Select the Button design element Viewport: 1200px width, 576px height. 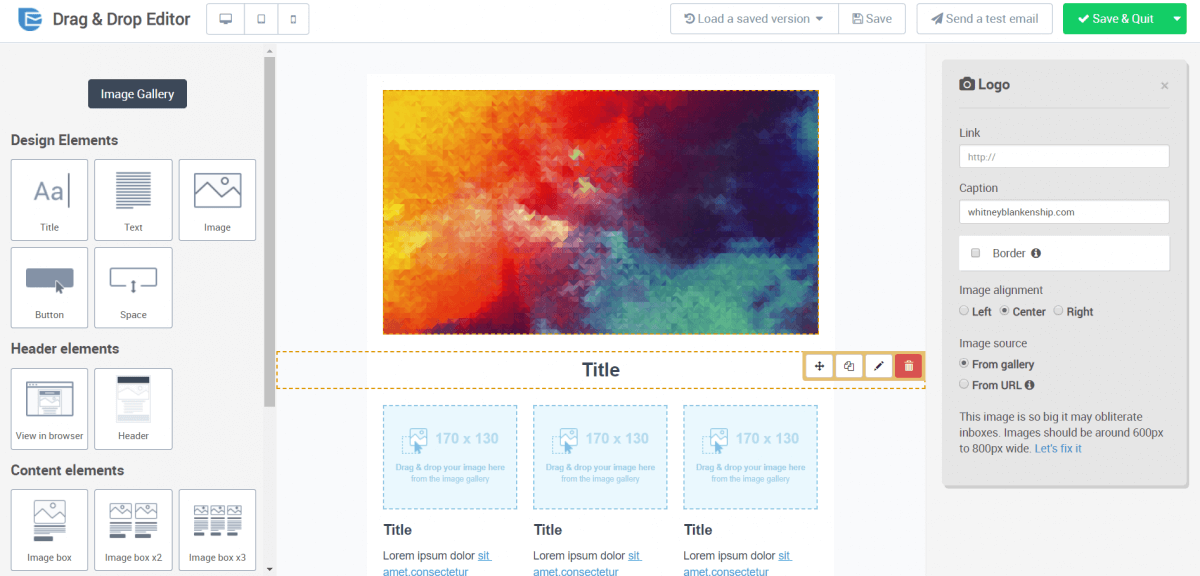[x=49, y=288]
